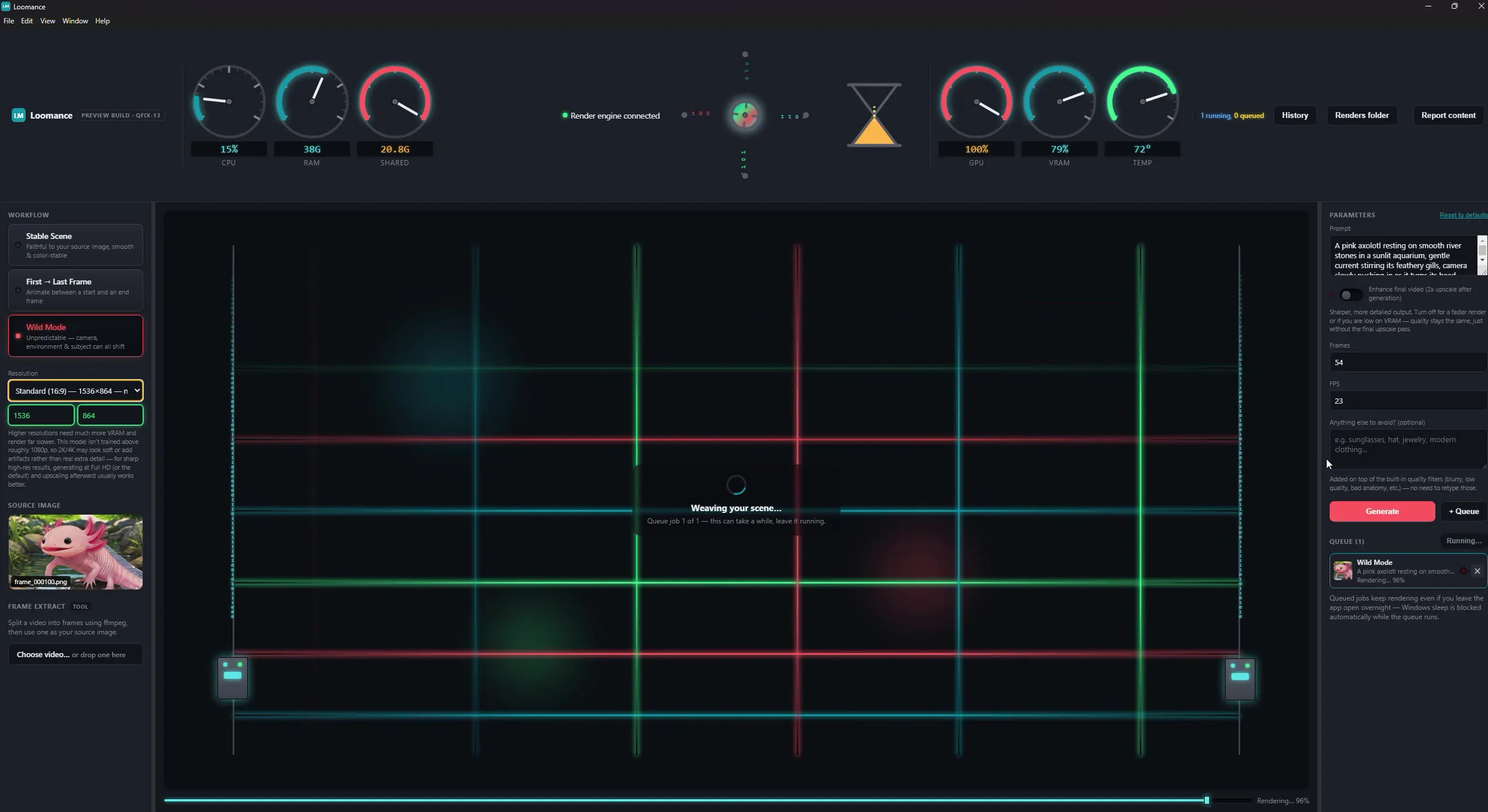Image resolution: width=1488 pixels, height=812 pixels.
Task: Open the View menu
Action: [x=47, y=21]
